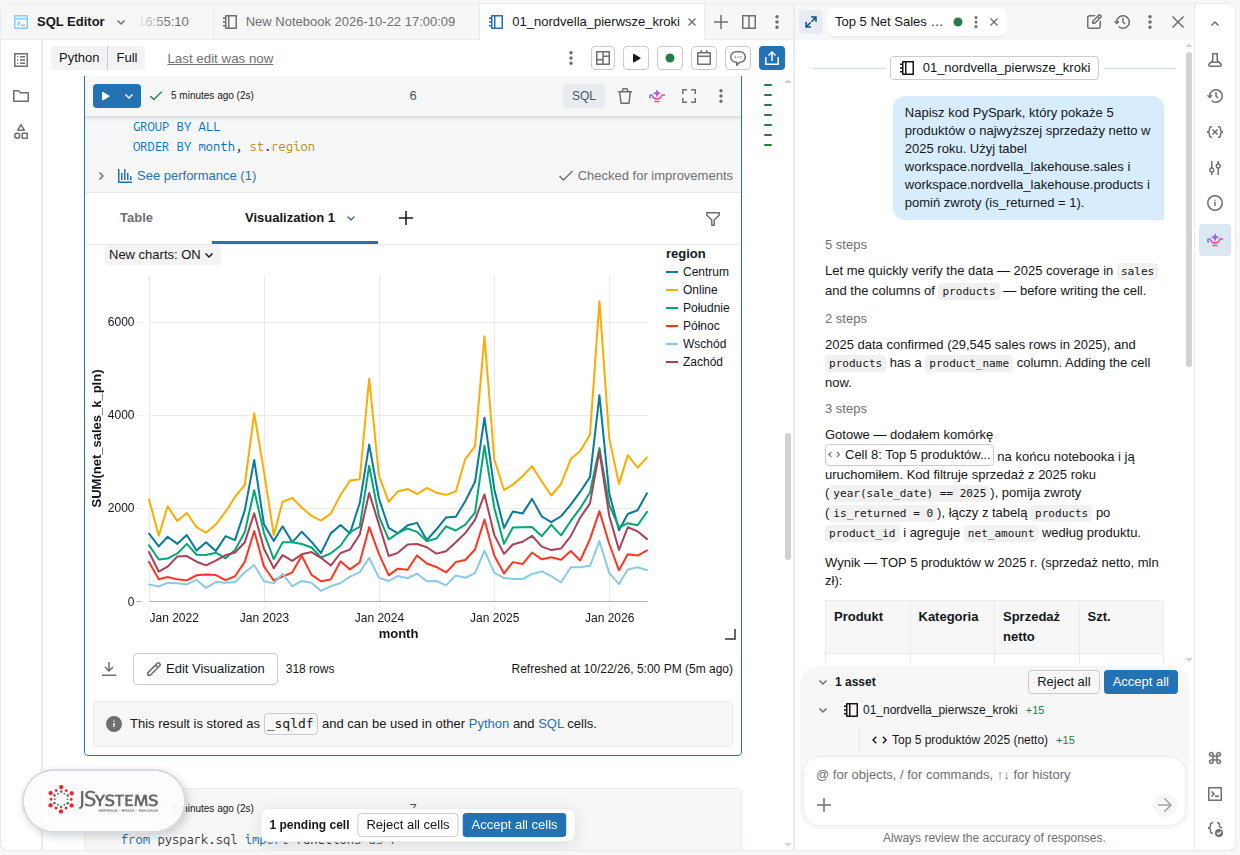
Task: Click Accept all cells in pending bar
Action: coord(514,825)
